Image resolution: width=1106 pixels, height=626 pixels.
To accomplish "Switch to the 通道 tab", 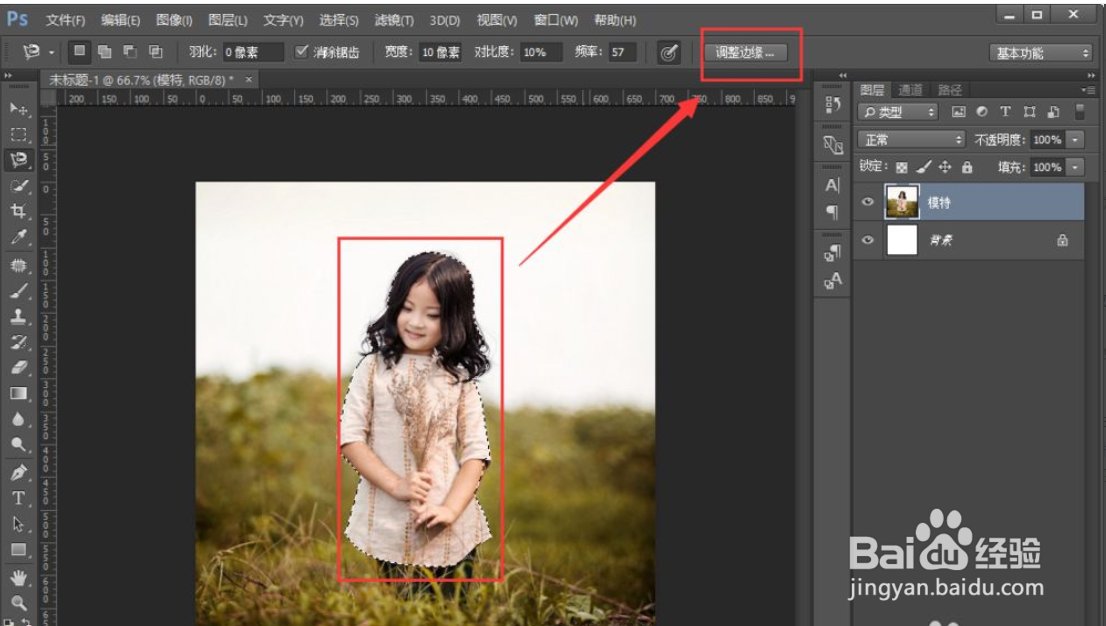I will coord(911,90).
